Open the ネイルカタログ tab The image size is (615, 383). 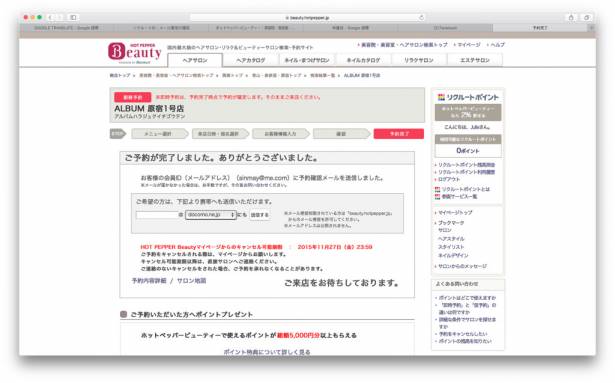363,60
